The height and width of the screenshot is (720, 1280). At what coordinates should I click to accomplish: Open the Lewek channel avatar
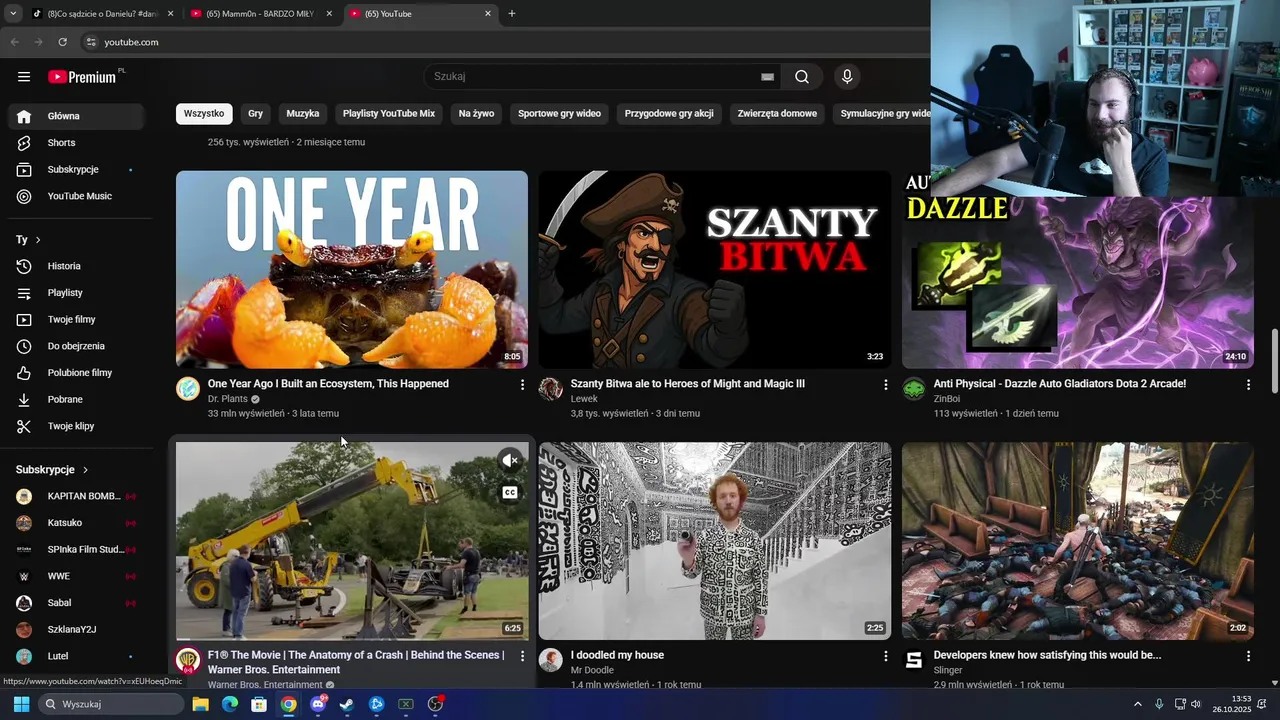coord(551,389)
